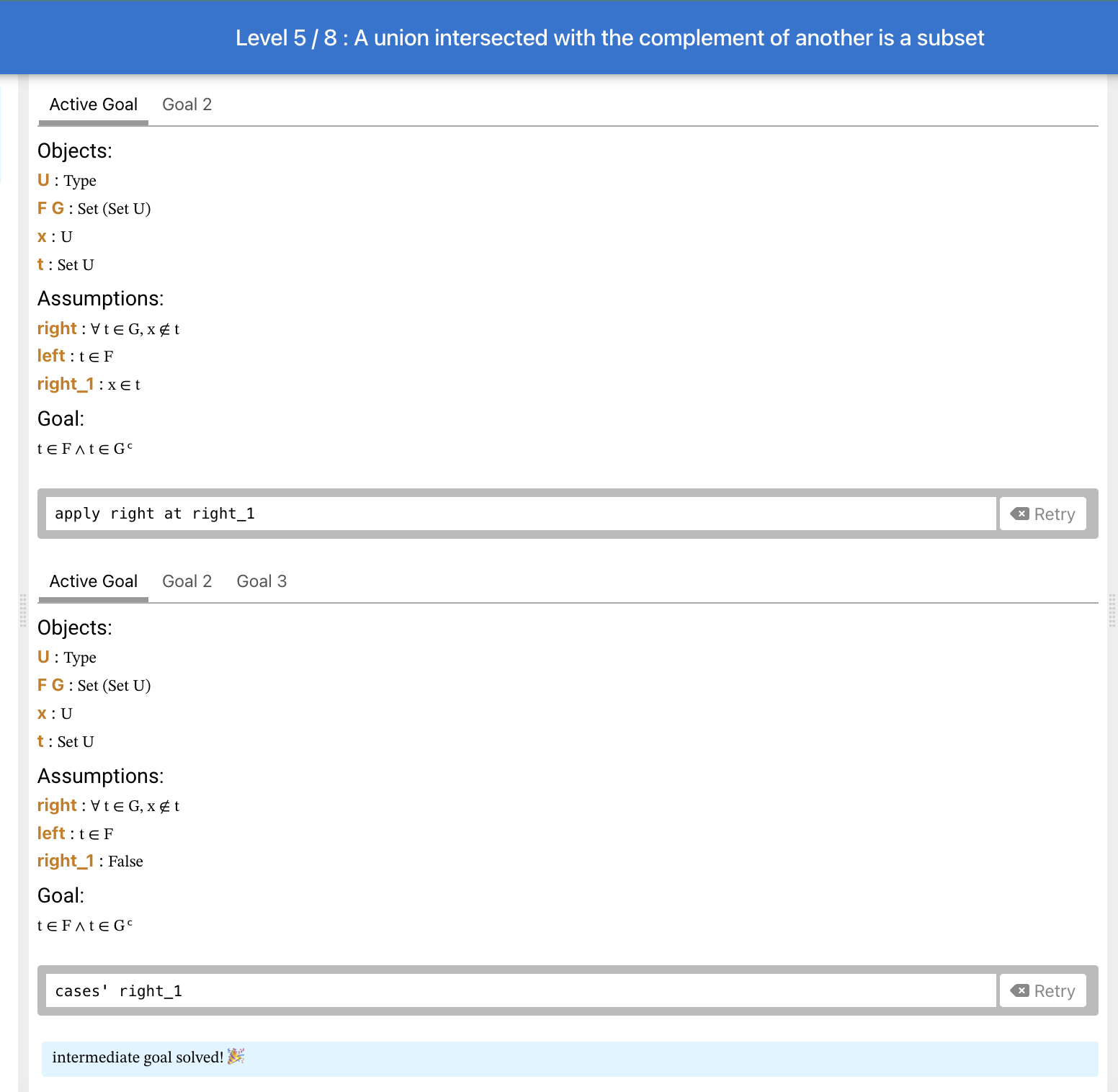
Task: Click the "intermediate goal solved!" message banner
Action: pos(570,1059)
